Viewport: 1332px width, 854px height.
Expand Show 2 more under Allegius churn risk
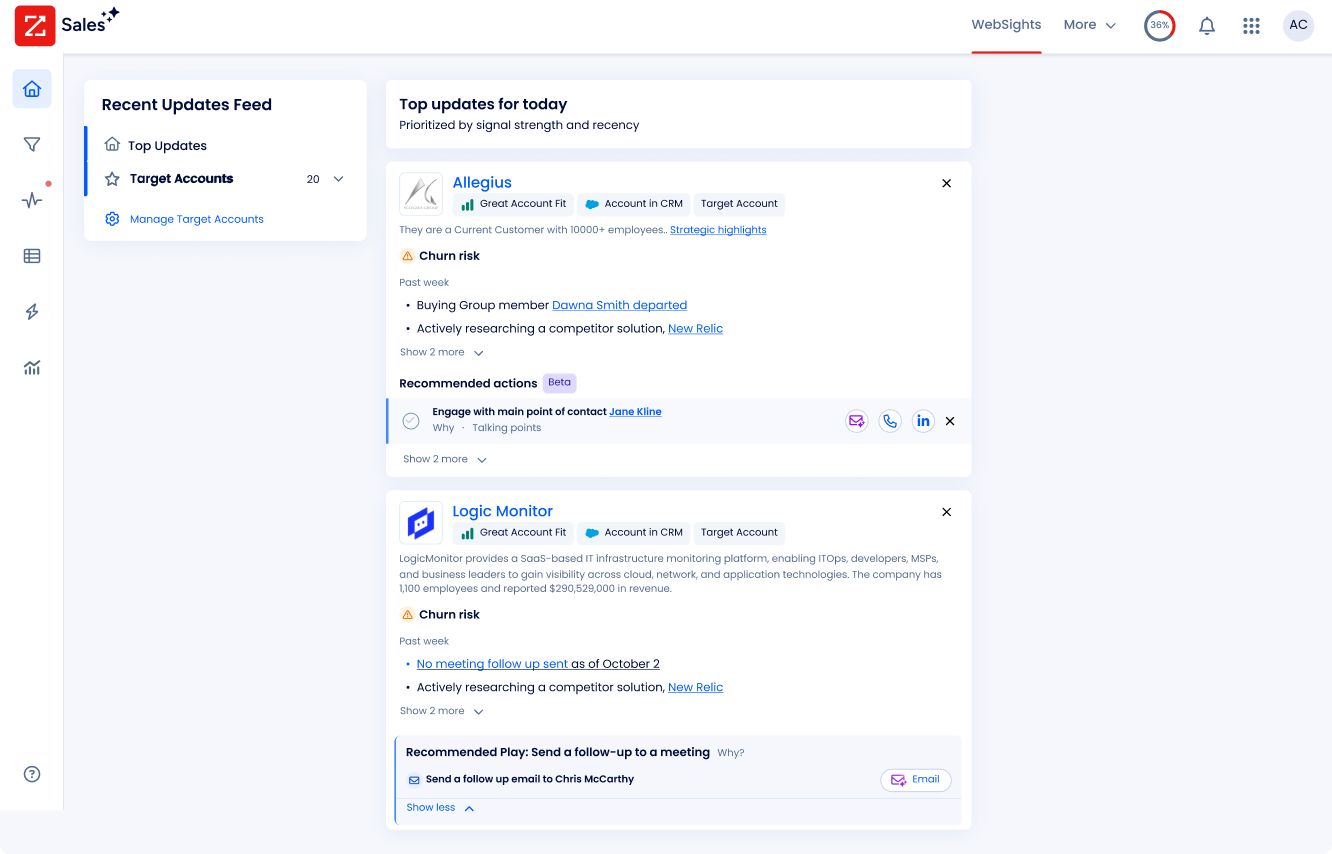click(442, 352)
